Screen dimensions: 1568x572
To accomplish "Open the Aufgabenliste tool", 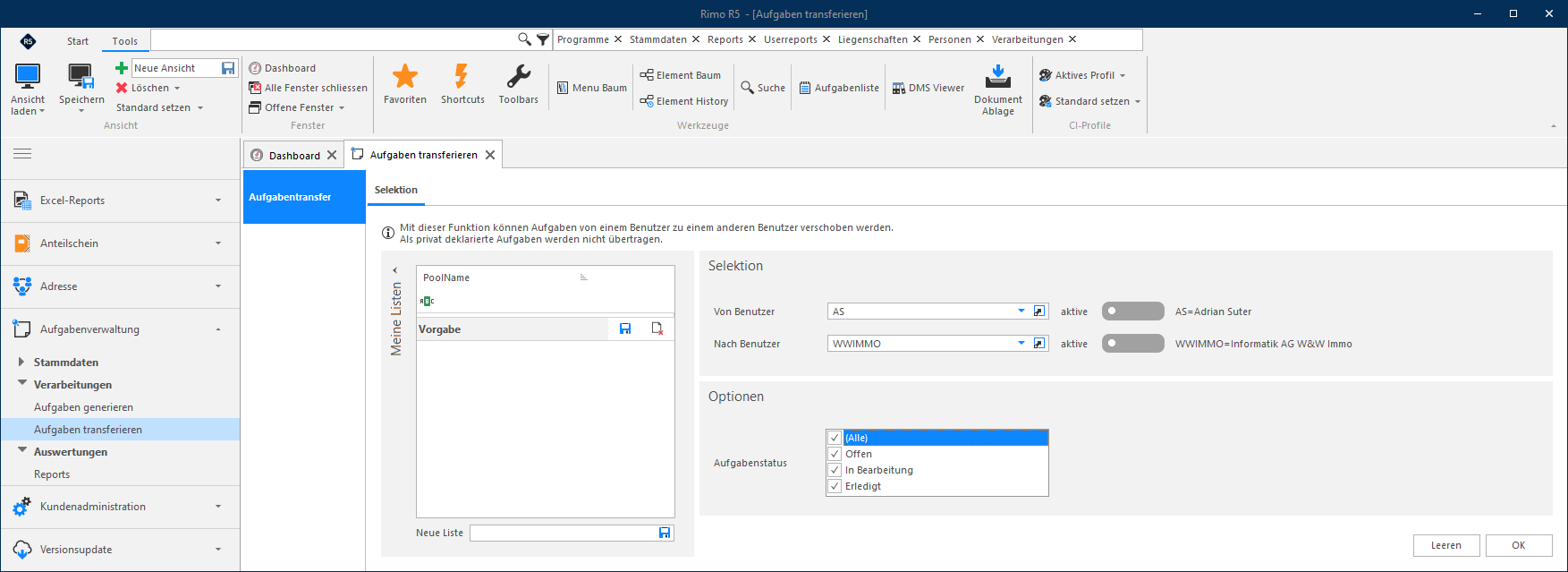I will [x=839, y=88].
